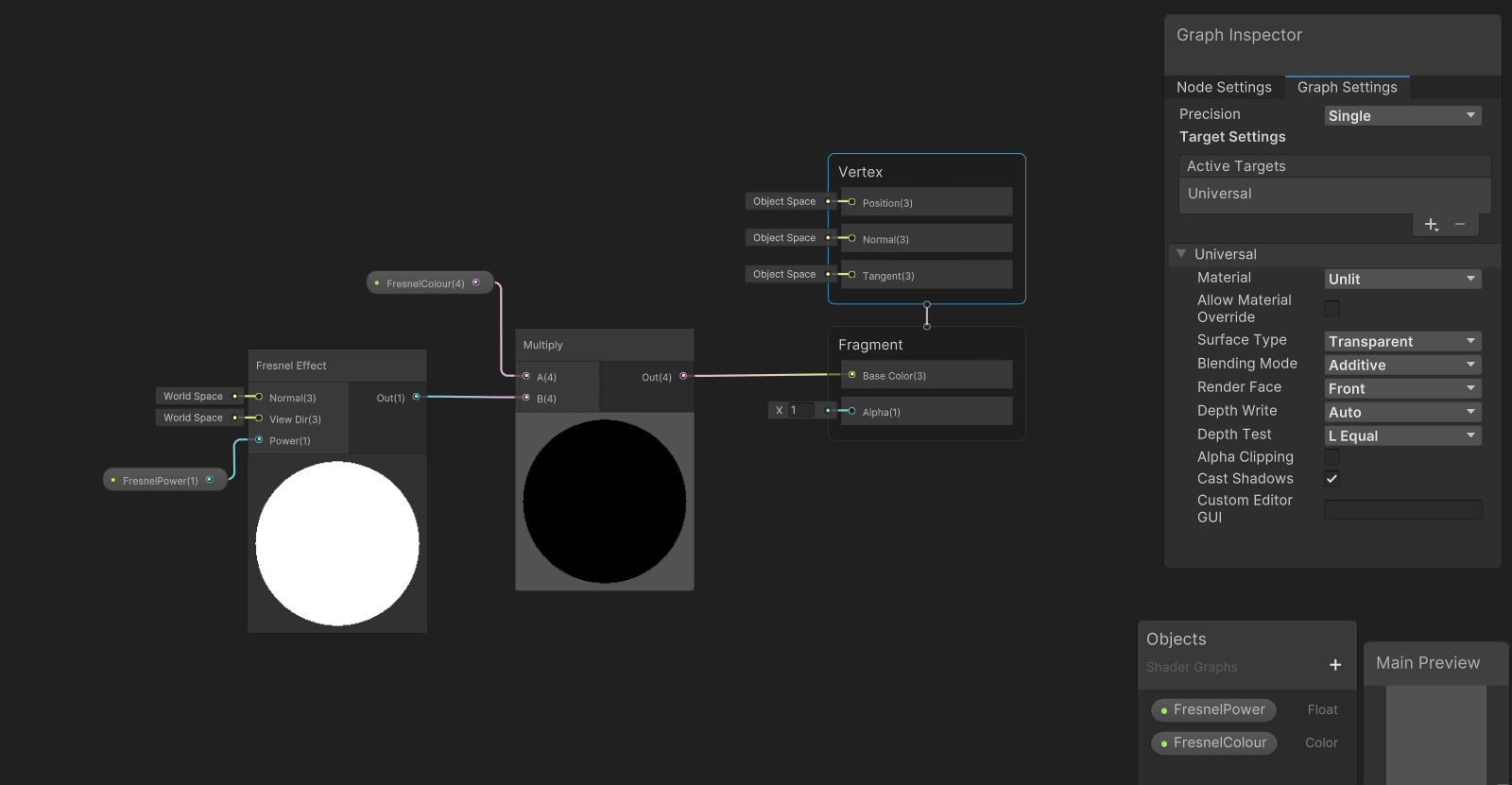Click the Target Settings heading
The image size is (1512, 785).
pos(1232,137)
